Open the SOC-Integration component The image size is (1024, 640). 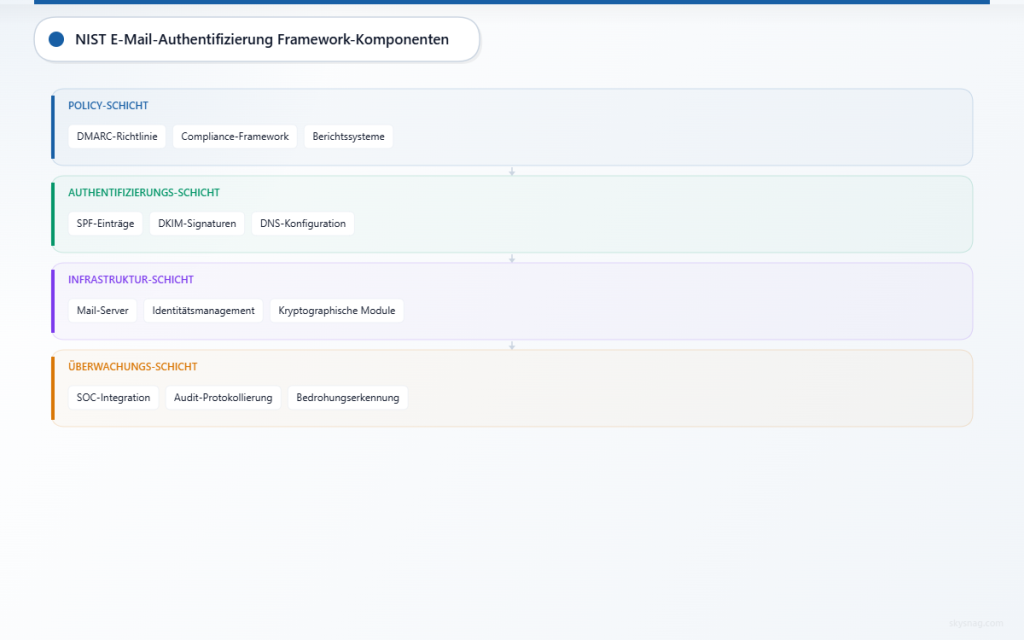(113, 397)
